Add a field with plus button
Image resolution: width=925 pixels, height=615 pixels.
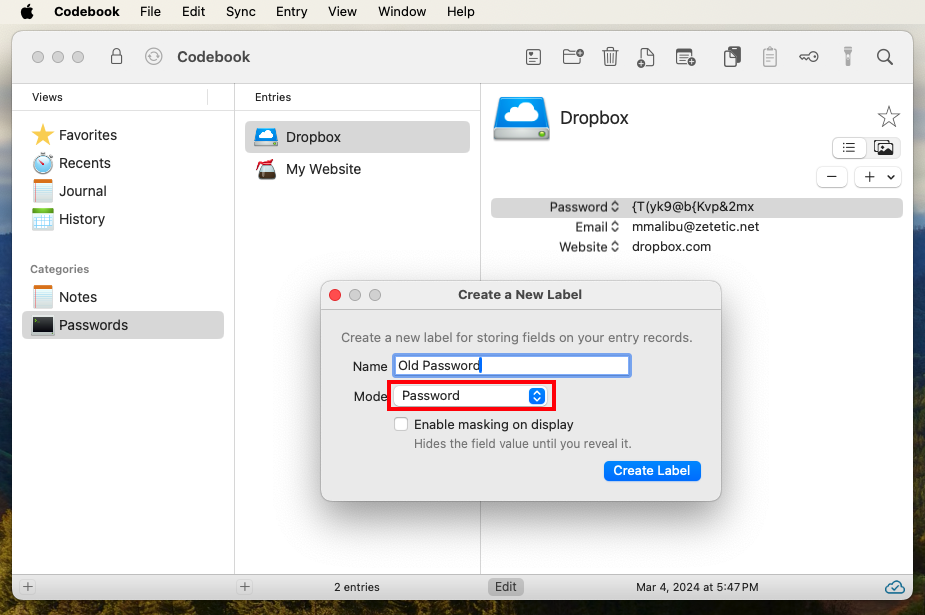(x=869, y=177)
